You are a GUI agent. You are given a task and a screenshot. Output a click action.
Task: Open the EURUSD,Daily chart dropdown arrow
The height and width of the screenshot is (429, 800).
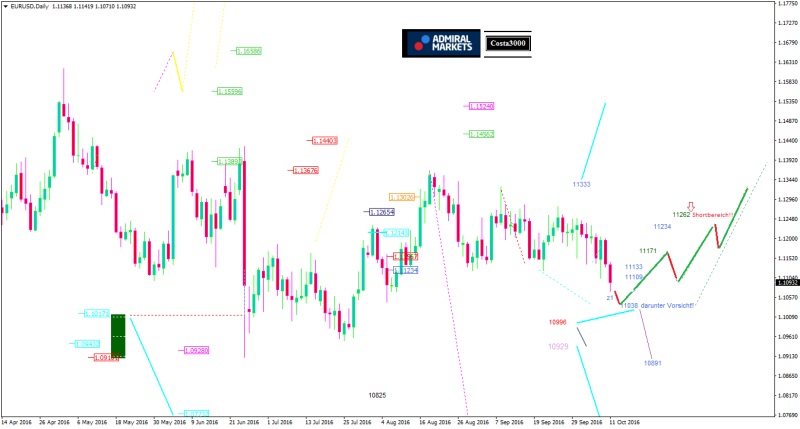[5, 6]
